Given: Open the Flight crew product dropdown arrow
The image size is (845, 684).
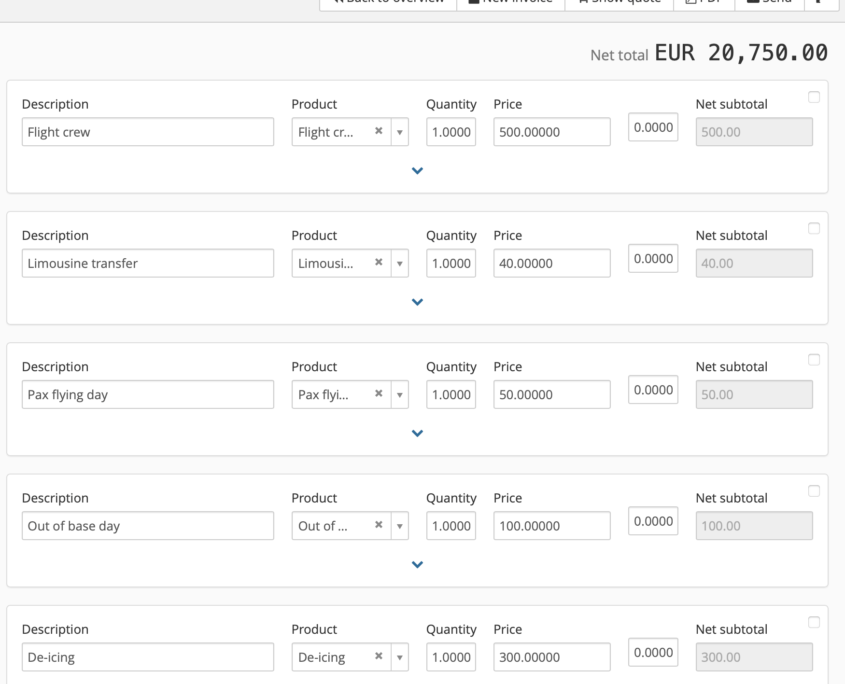Looking at the screenshot, I should (x=400, y=132).
